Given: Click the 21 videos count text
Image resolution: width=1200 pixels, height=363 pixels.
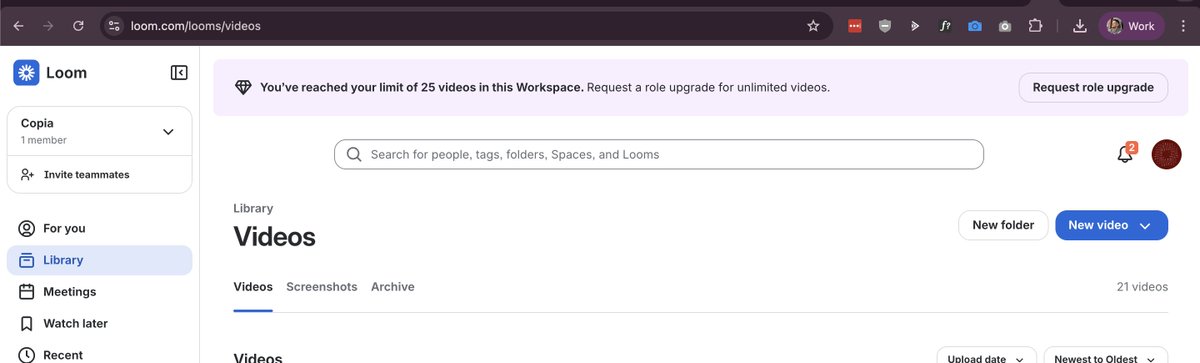Looking at the screenshot, I should click(1142, 287).
